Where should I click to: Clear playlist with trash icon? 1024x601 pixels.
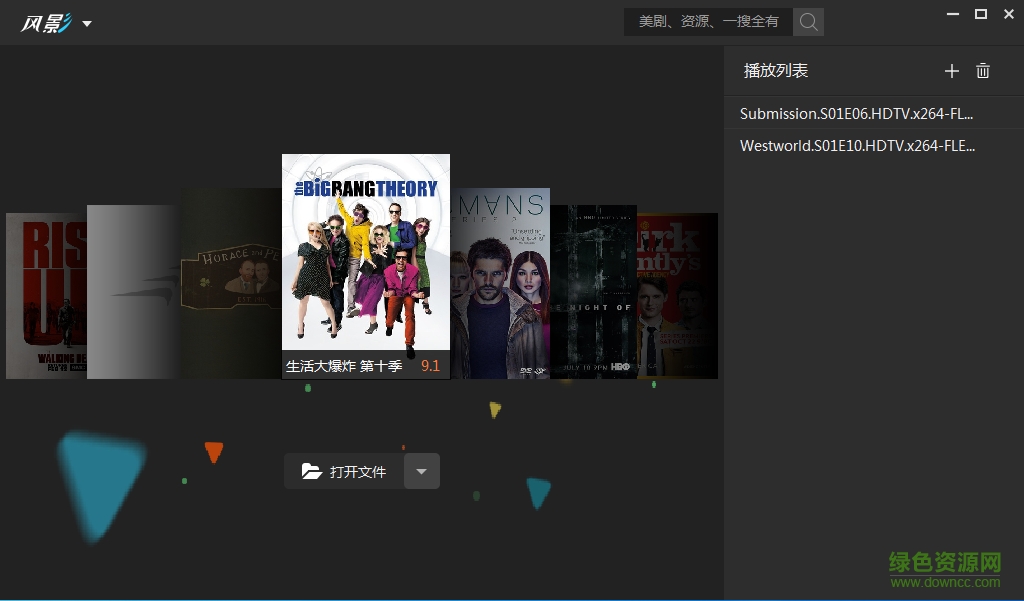coord(983,71)
